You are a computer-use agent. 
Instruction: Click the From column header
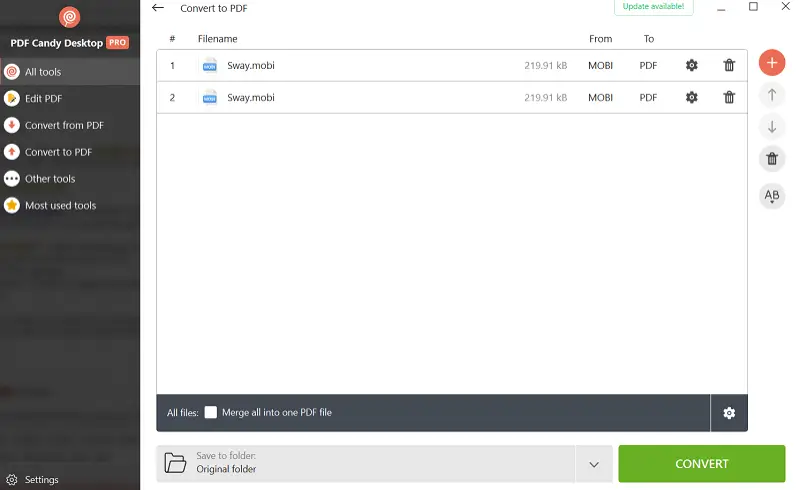[x=601, y=39]
